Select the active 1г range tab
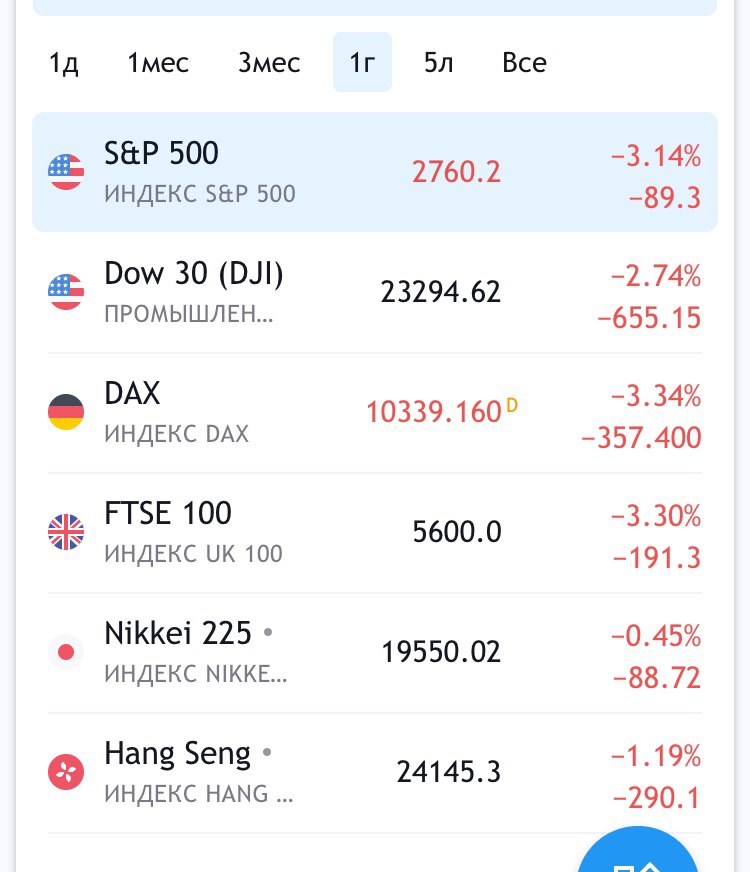 pyautogui.click(x=362, y=62)
